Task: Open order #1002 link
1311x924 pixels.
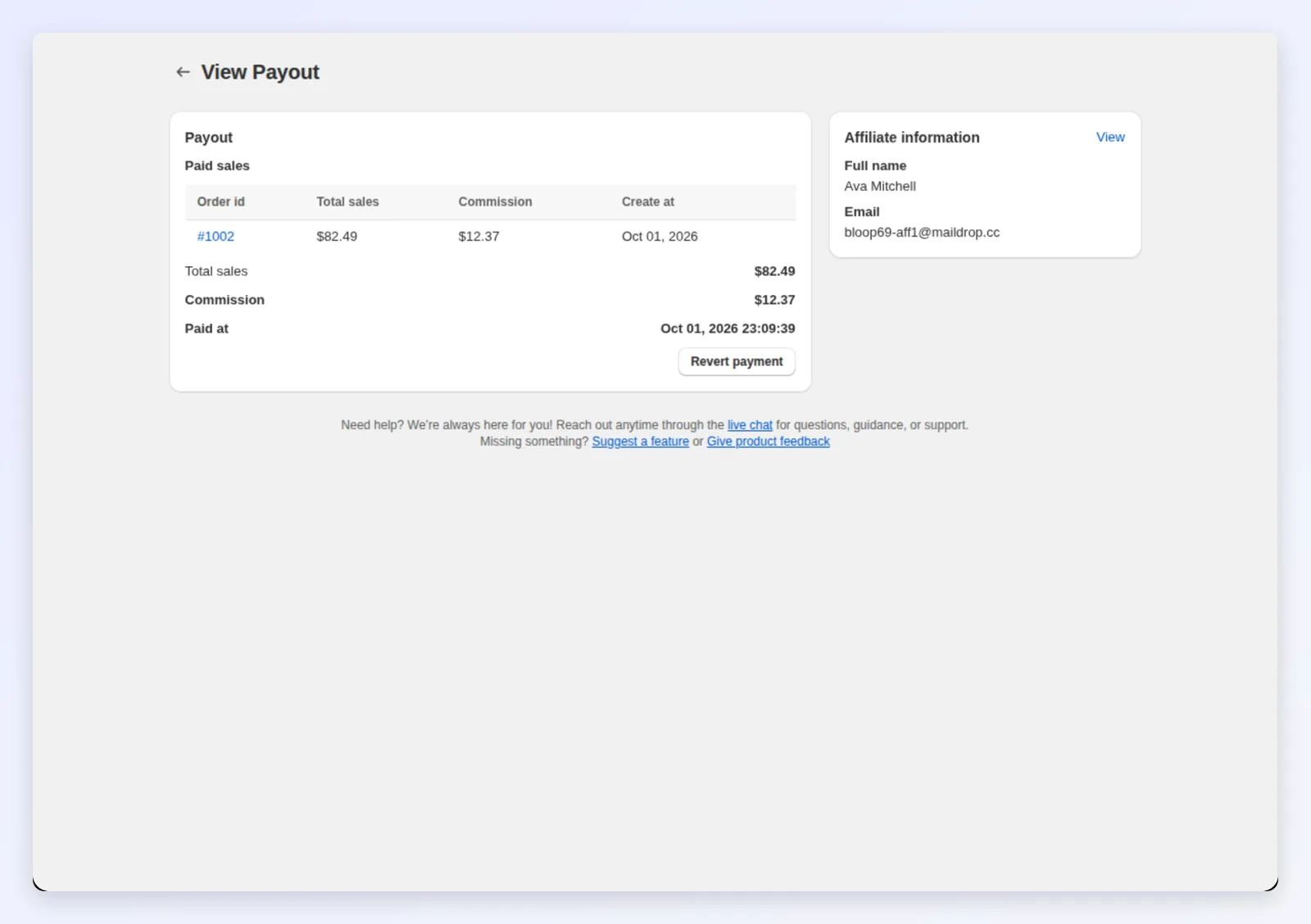Action: 215,237
